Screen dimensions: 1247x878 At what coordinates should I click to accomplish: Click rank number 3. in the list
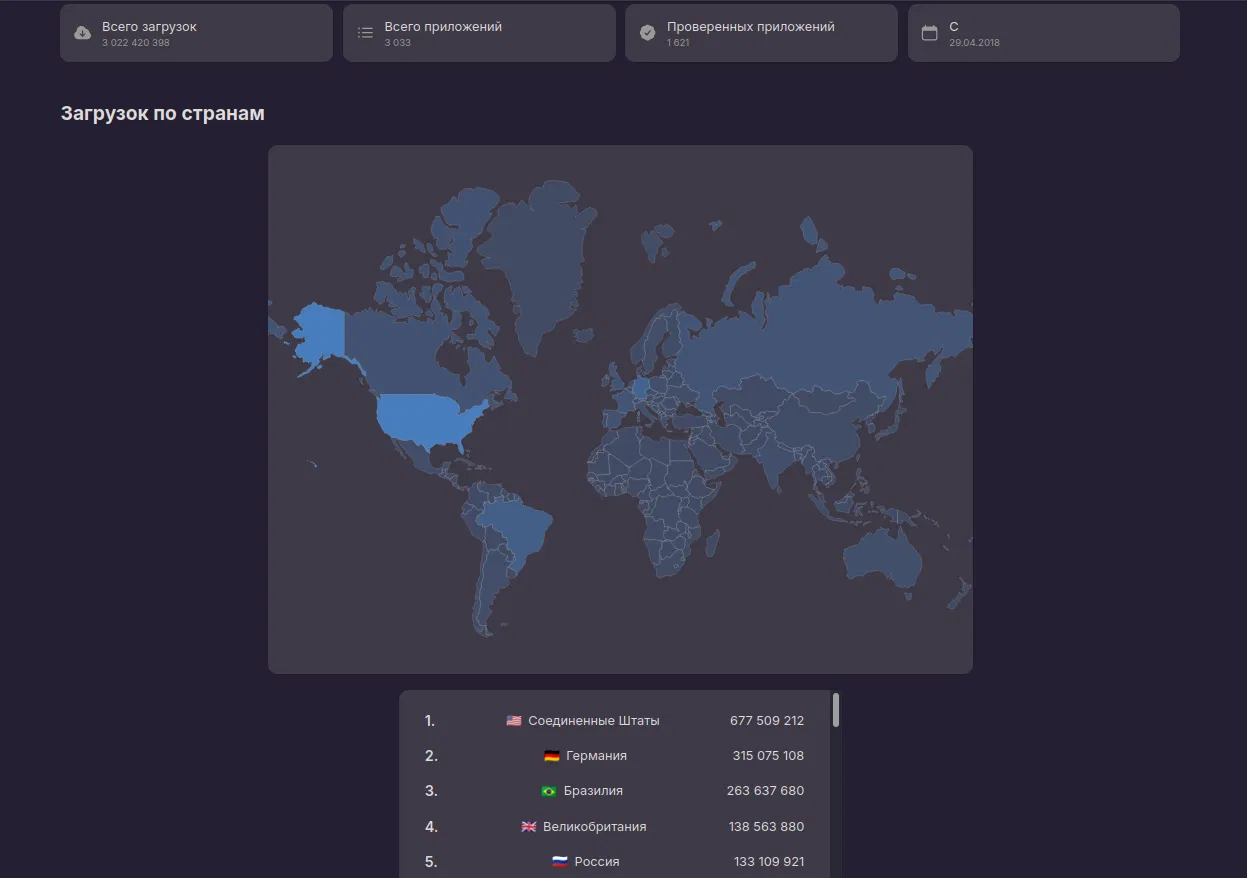(431, 791)
